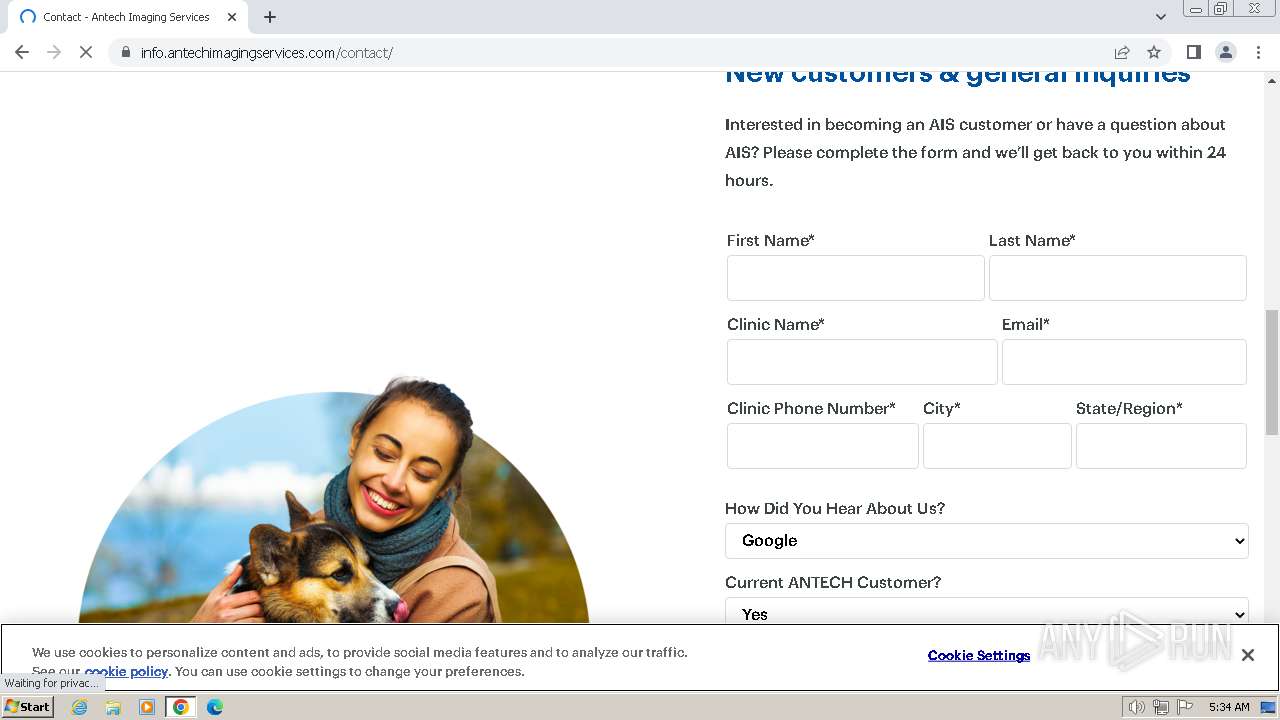The height and width of the screenshot is (720, 1280).
Task: Select the Contact - Antech Imaging Services tab
Action: pos(127,17)
